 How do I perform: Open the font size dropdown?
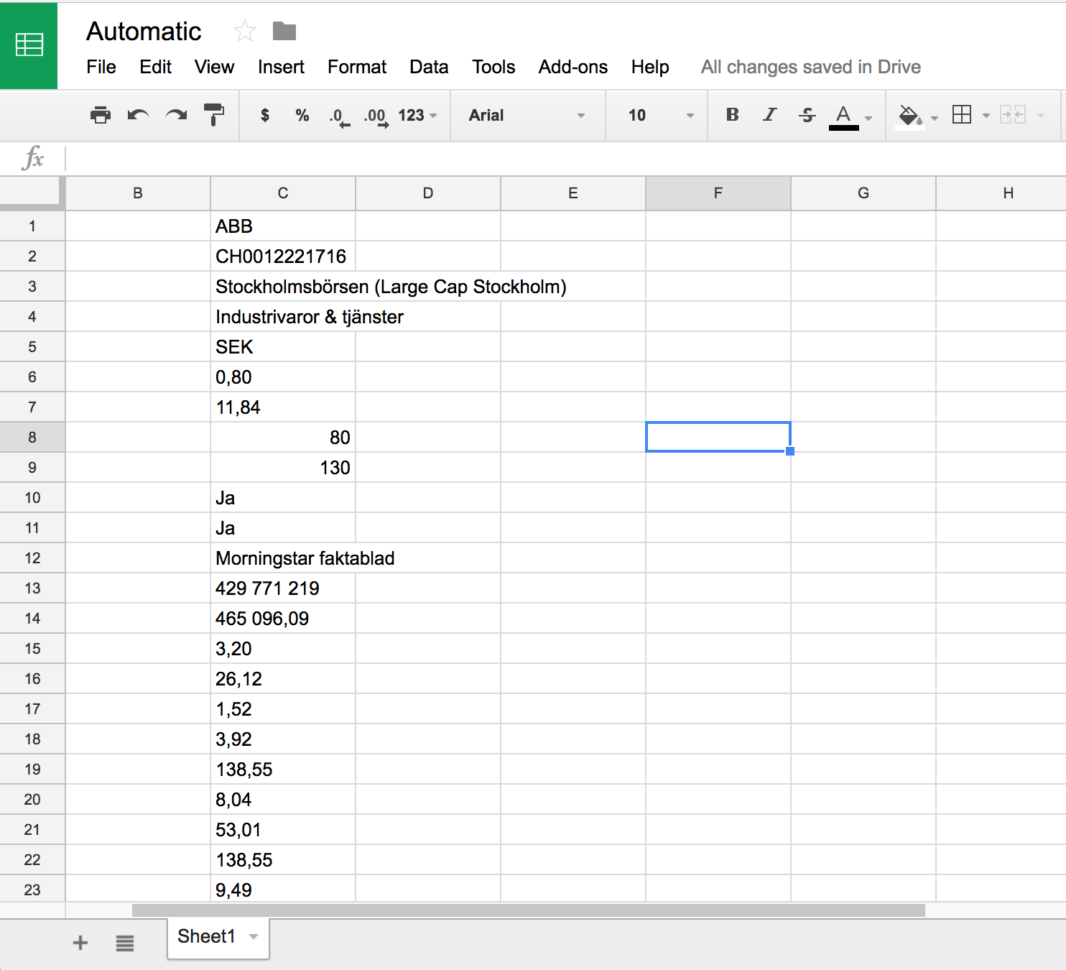(656, 115)
